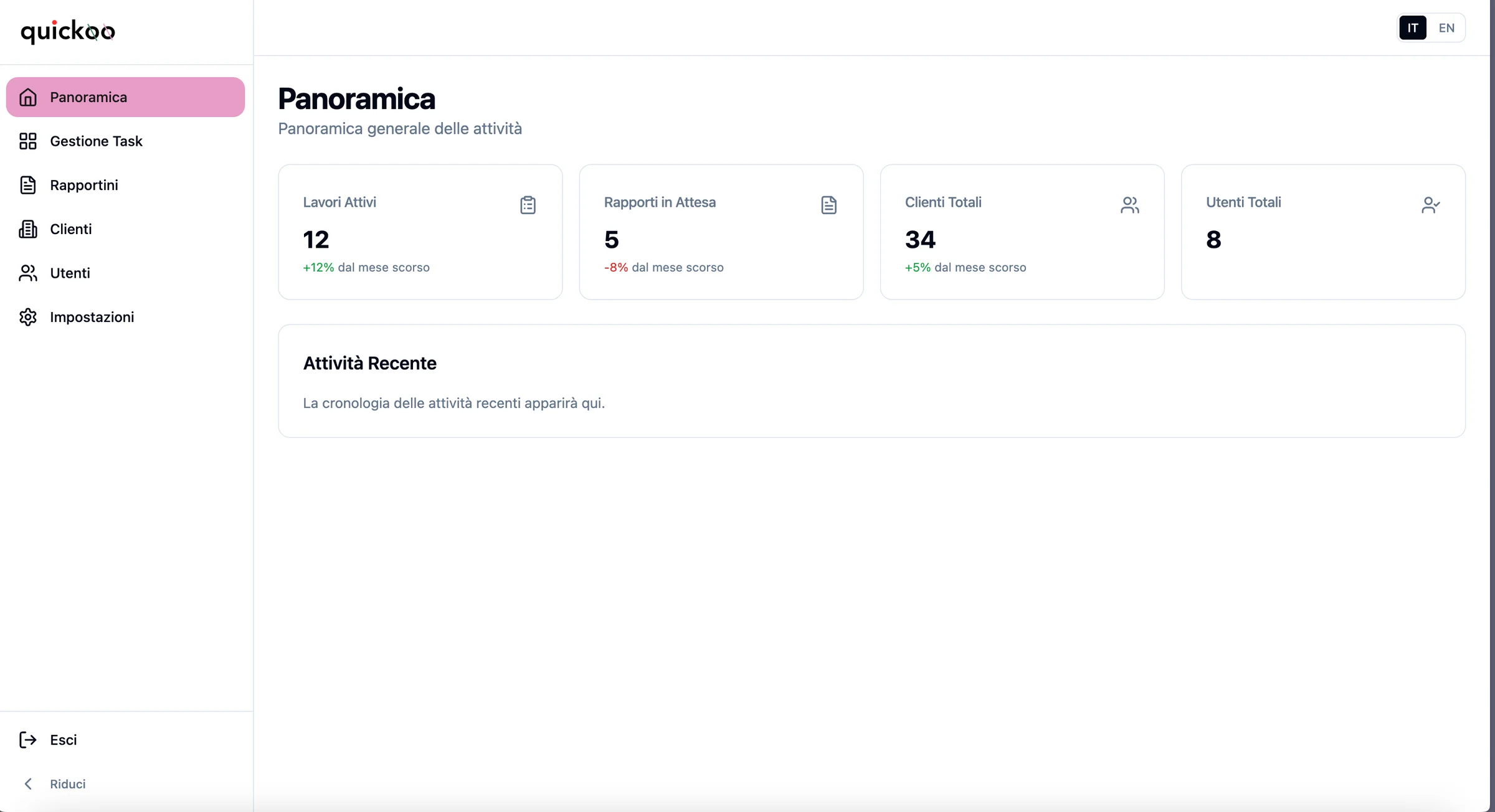Viewport: 1495px width, 812px height.
Task: Click the Panoramica page heading
Action: [356, 99]
